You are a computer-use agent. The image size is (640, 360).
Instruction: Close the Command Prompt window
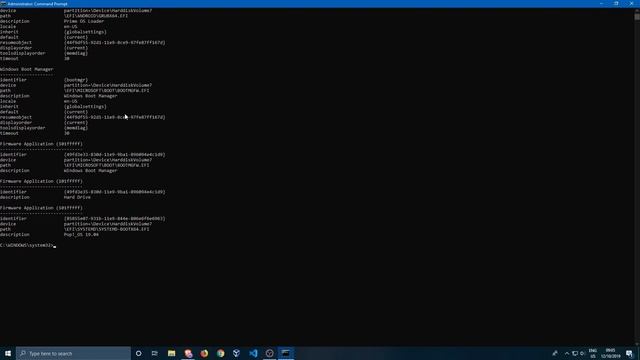pyautogui.click(x=631, y=3)
